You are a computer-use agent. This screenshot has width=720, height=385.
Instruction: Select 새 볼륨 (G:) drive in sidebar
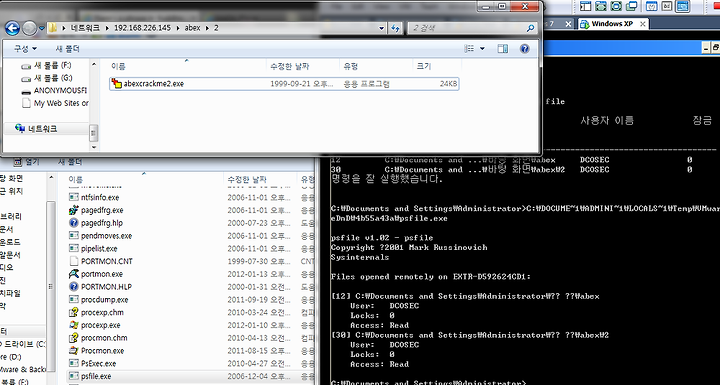click(46, 78)
